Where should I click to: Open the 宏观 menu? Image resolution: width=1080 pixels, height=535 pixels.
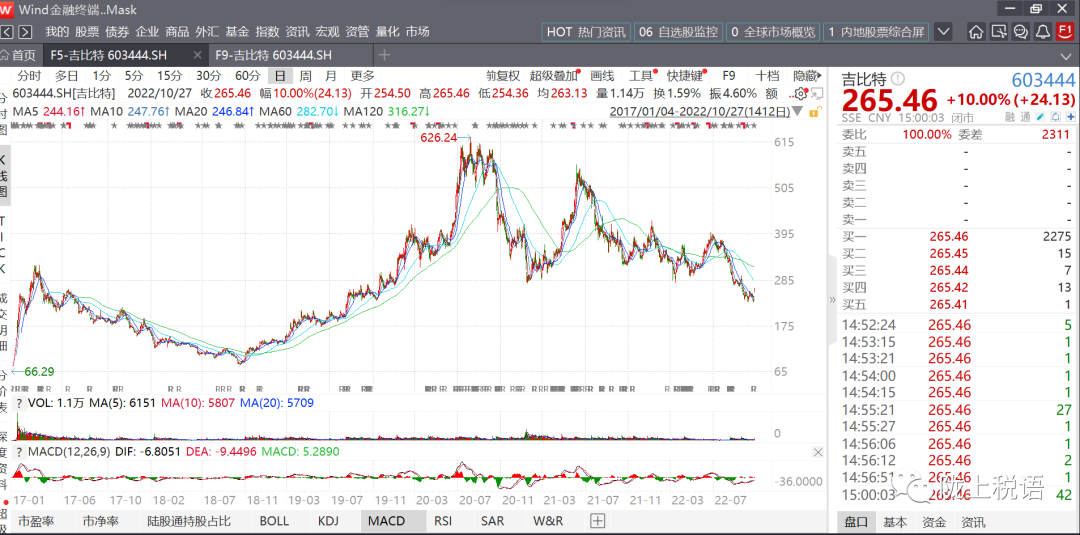(x=326, y=32)
